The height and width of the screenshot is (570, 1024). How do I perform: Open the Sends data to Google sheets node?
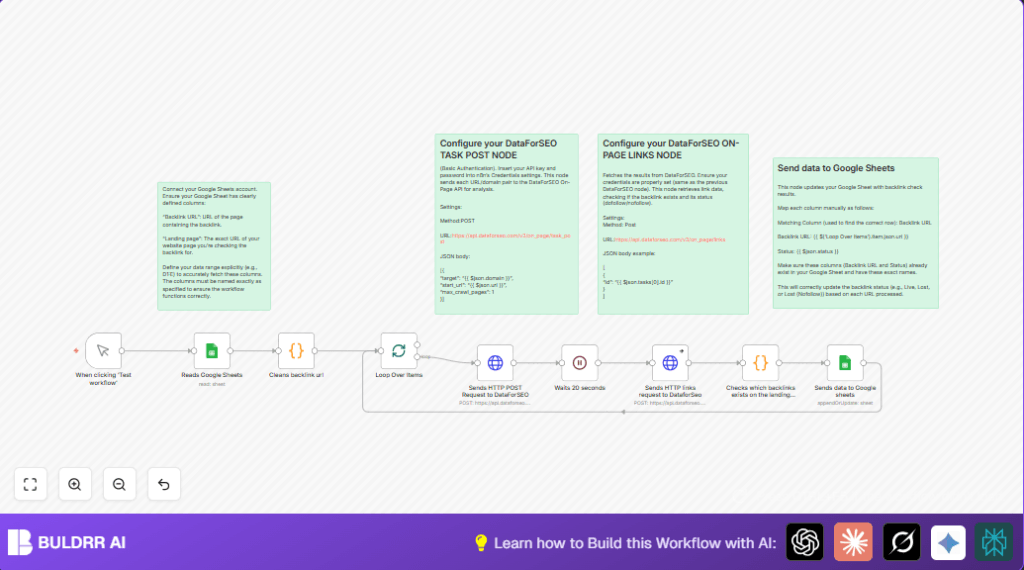click(844, 363)
